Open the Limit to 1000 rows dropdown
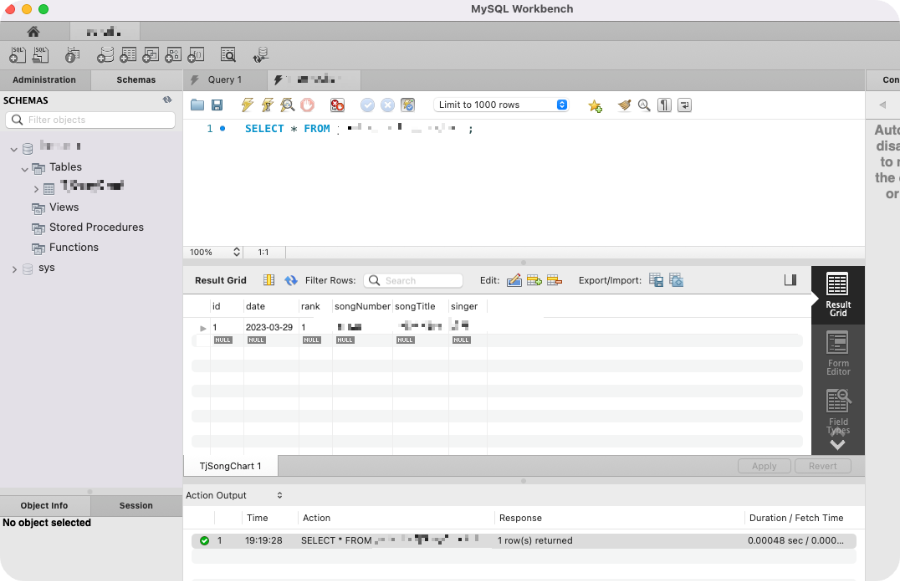 pos(501,104)
